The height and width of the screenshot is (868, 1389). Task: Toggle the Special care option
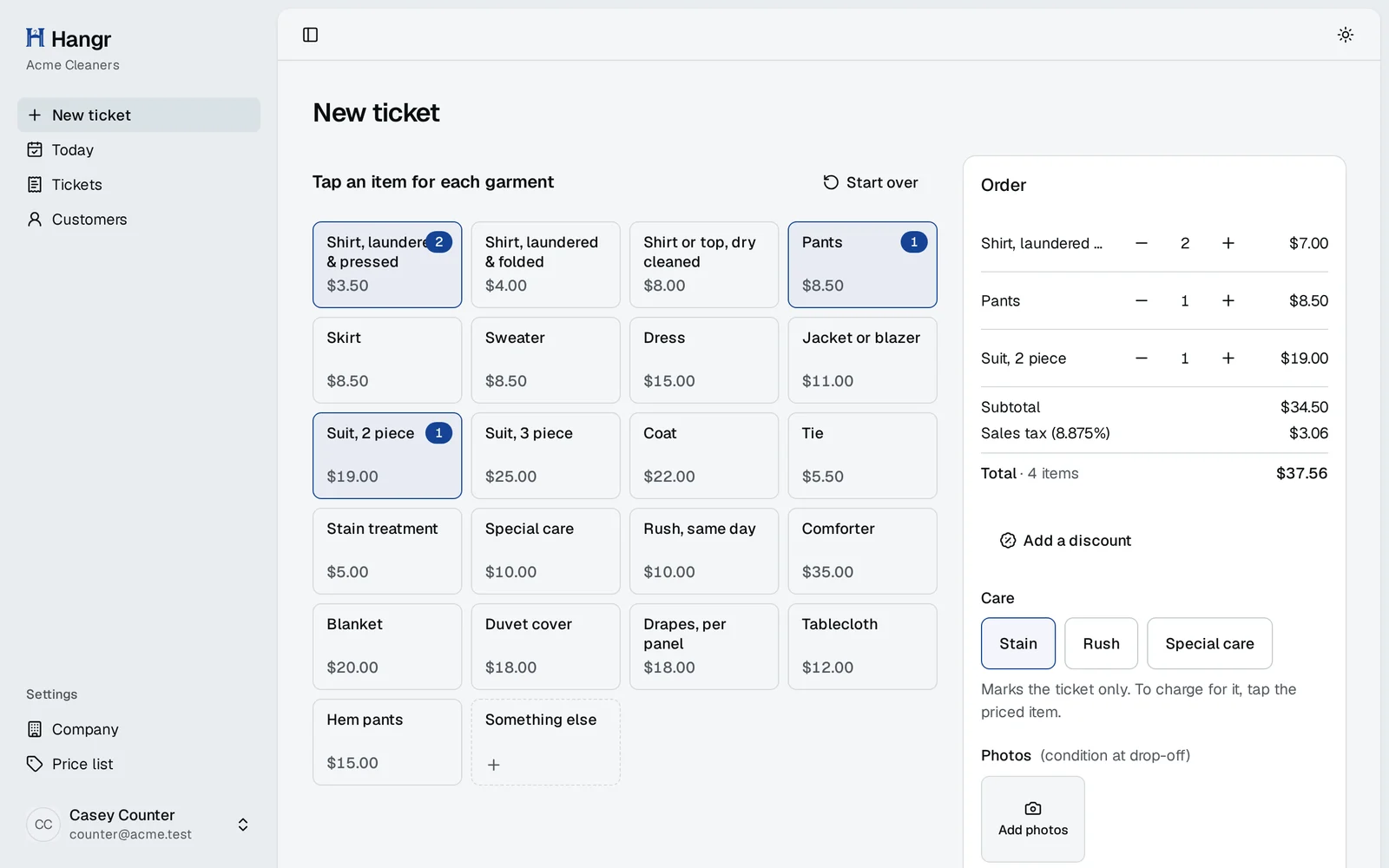tap(1209, 643)
